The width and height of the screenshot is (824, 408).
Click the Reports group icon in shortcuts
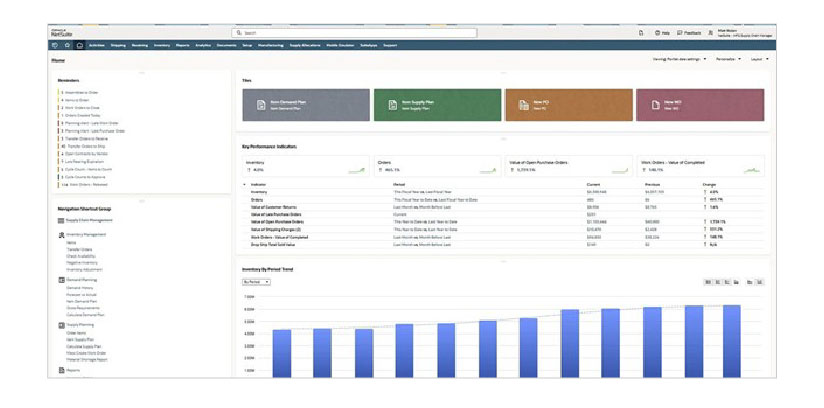[x=61, y=371]
